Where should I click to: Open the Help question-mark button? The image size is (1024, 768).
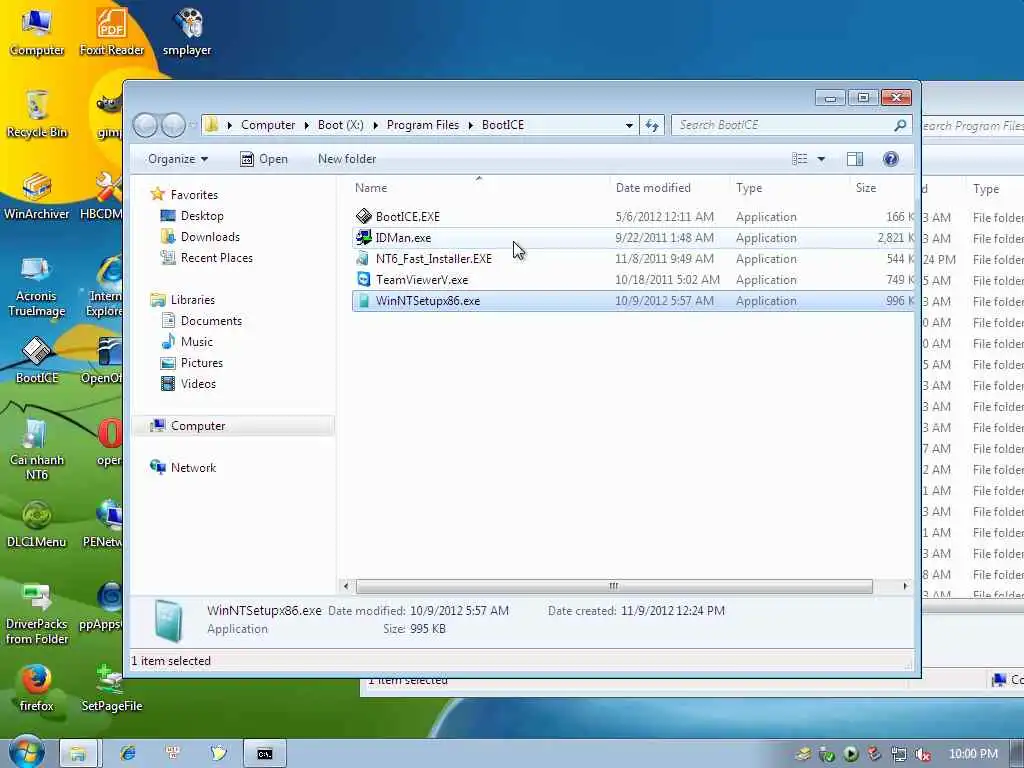890,159
